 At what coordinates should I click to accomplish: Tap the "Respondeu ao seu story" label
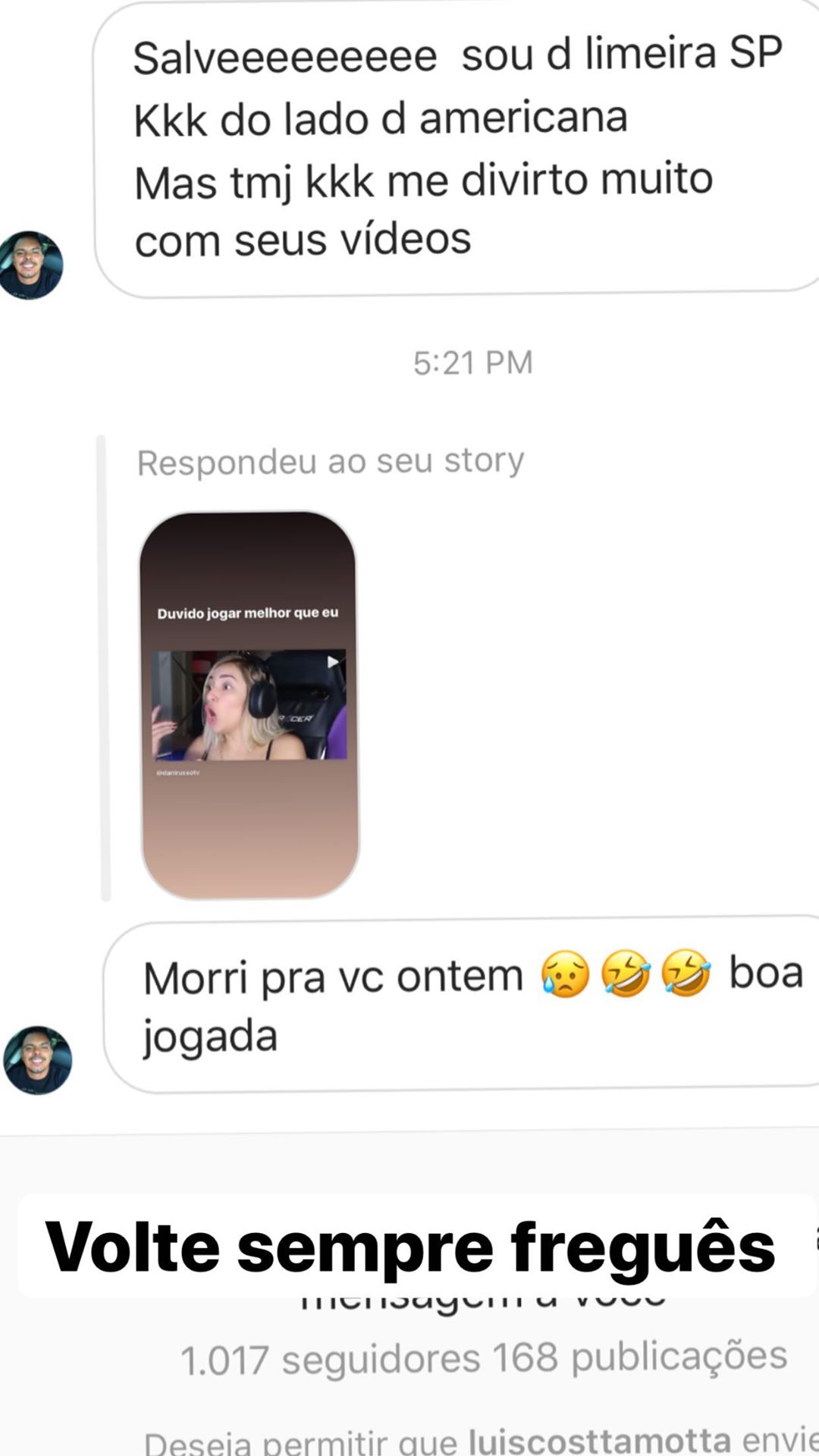pyautogui.click(x=331, y=461)
